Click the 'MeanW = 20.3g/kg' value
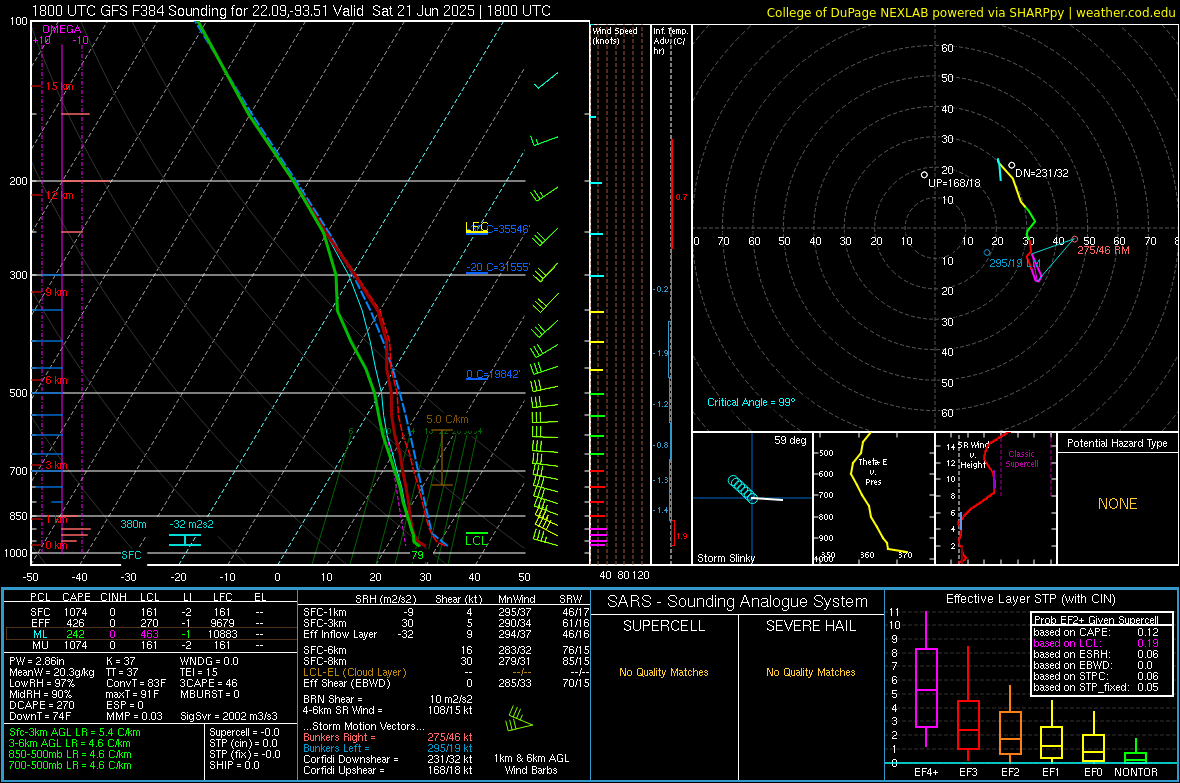The width and height of the screenshot is (1180, 783). pyautogui.click(x=52, y=672)
